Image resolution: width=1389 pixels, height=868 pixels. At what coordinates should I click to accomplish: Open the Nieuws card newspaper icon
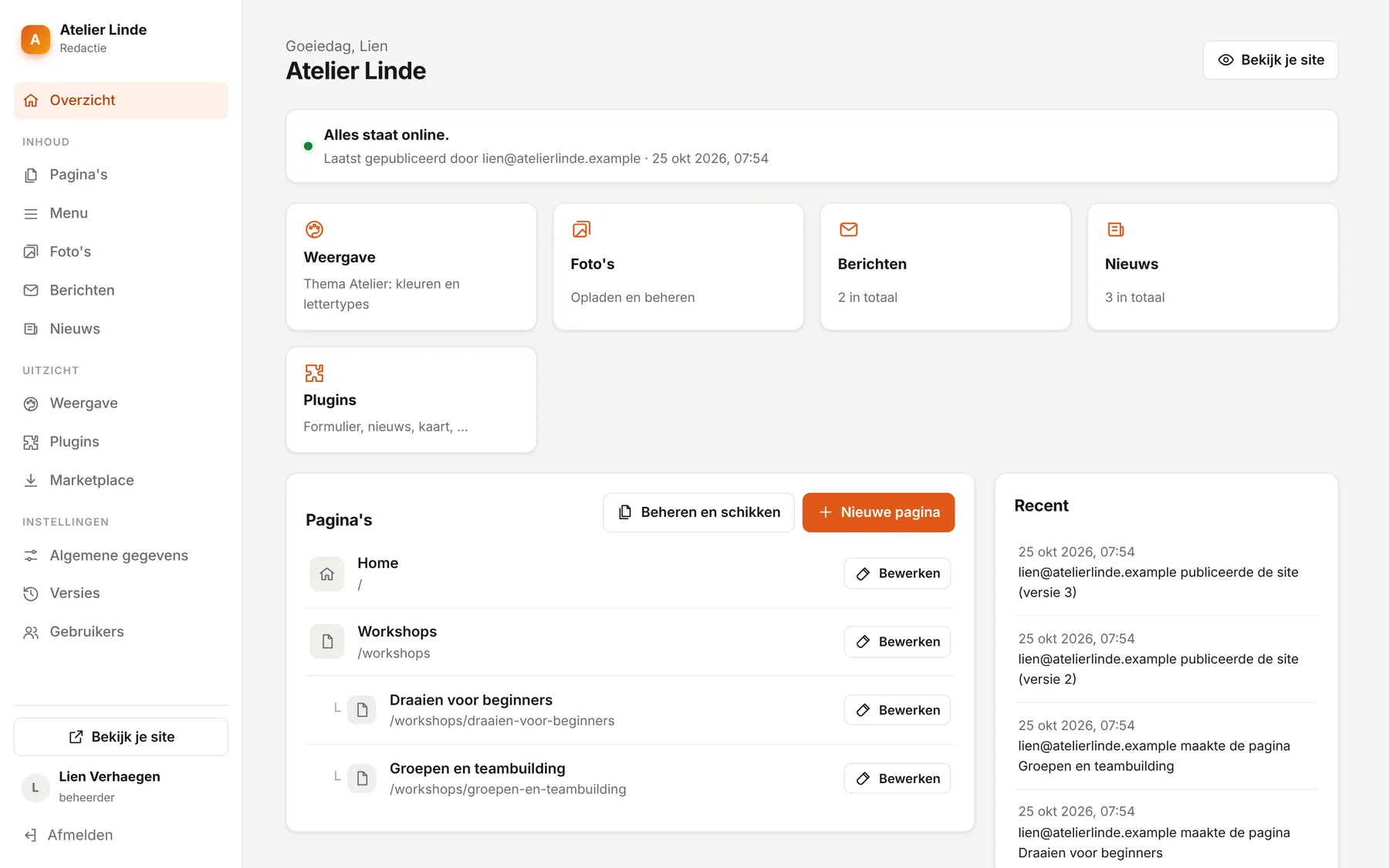tap(1116, 229)
